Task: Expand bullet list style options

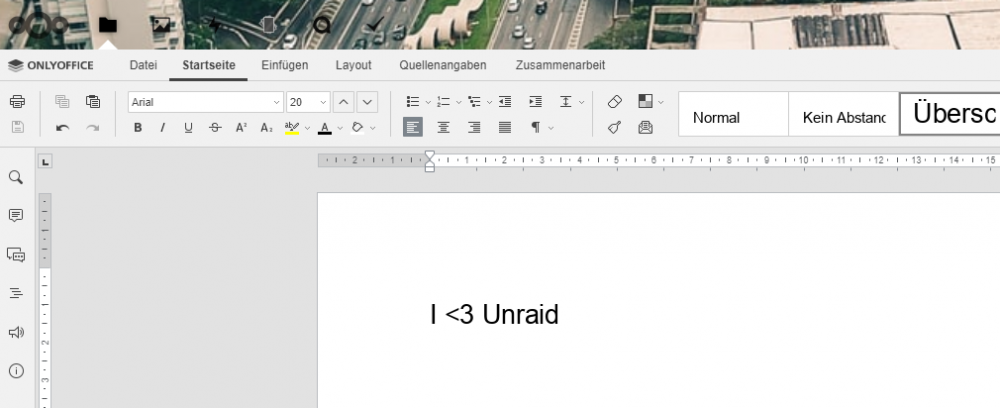Action: (428, 102)
